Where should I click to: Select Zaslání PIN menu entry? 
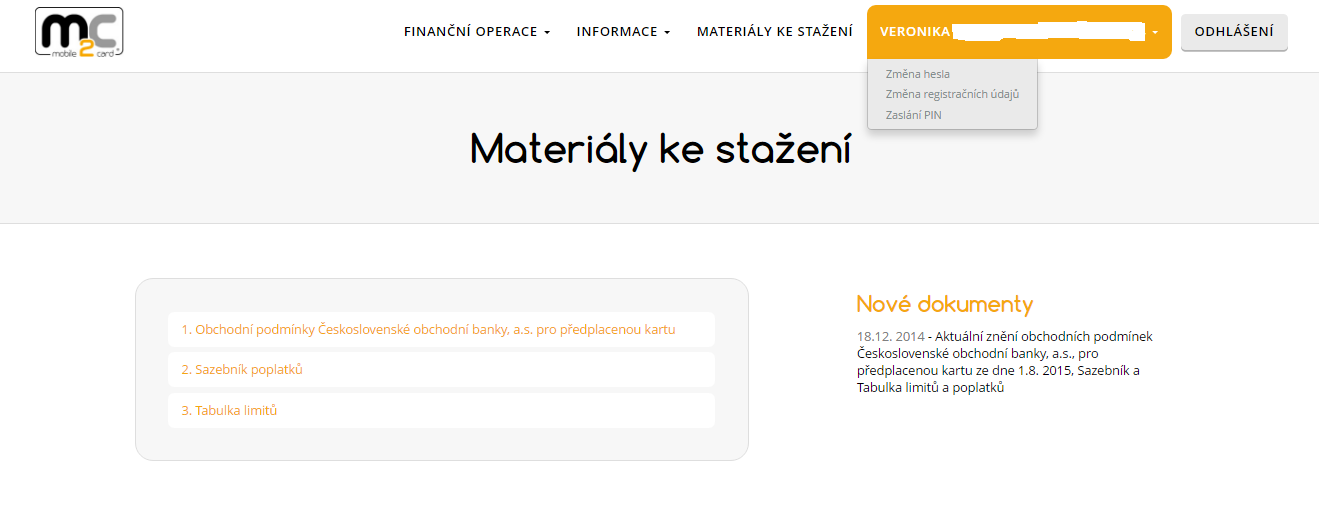pyautogui.click(x=914, y=115)
